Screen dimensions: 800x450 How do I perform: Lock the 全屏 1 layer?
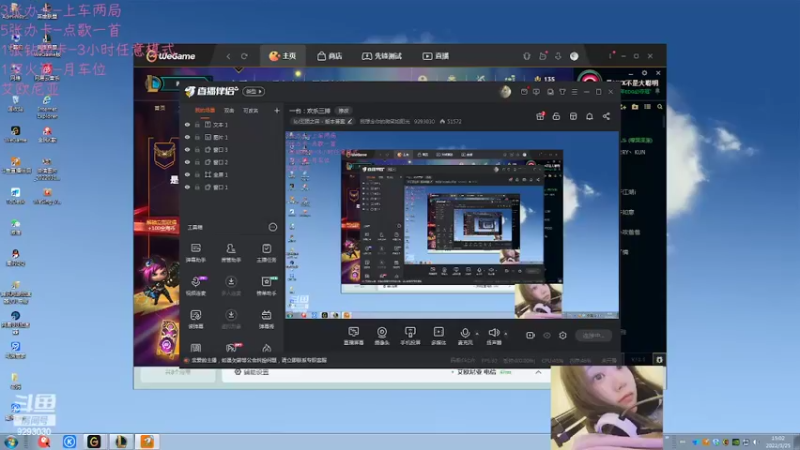pyautogui.click(x=197, y=174)
